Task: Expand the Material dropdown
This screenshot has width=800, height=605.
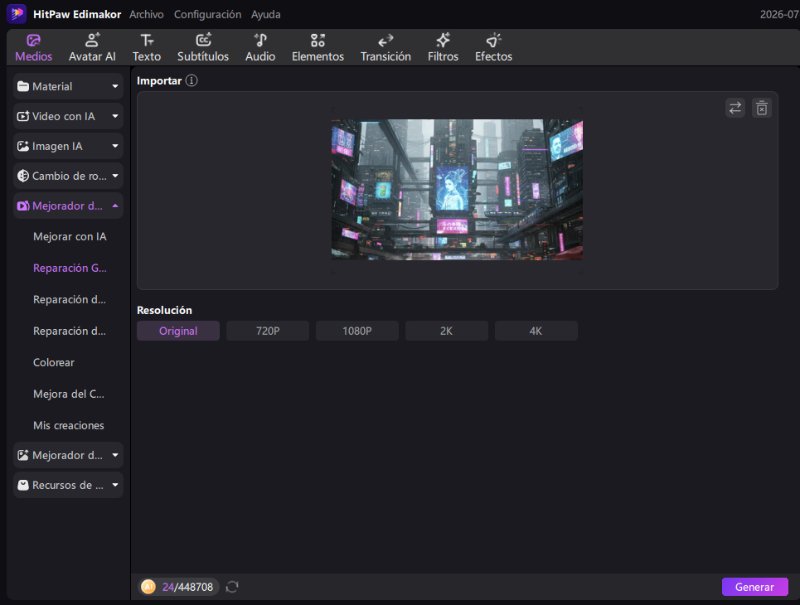Action: pos(68,86)
